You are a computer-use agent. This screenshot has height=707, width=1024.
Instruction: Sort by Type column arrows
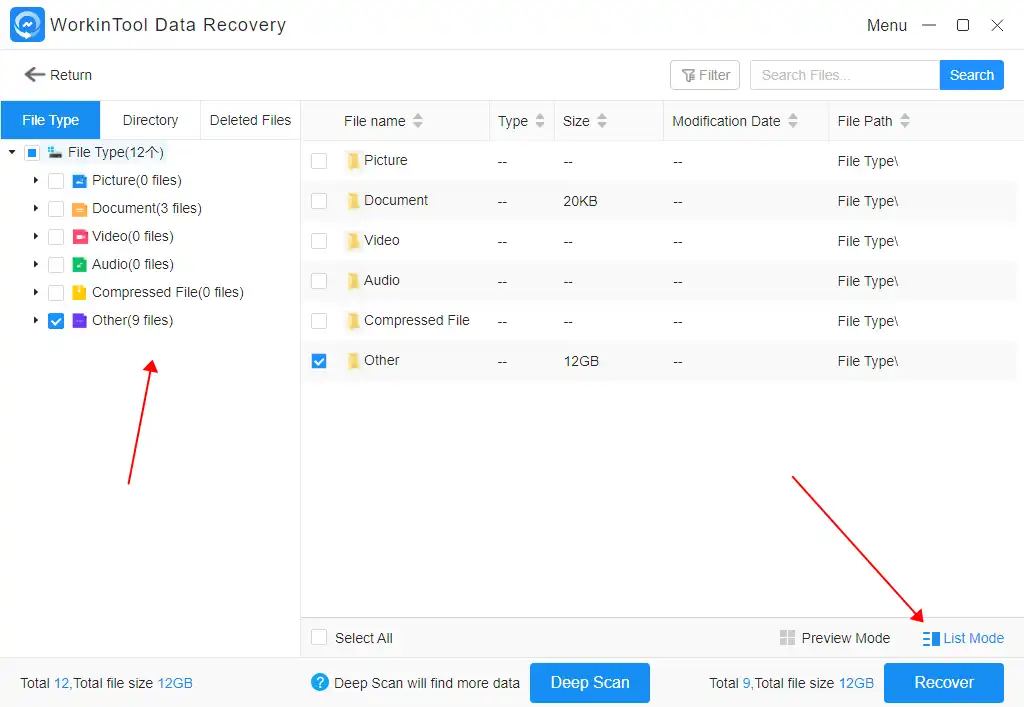click(x=539, y=121)
